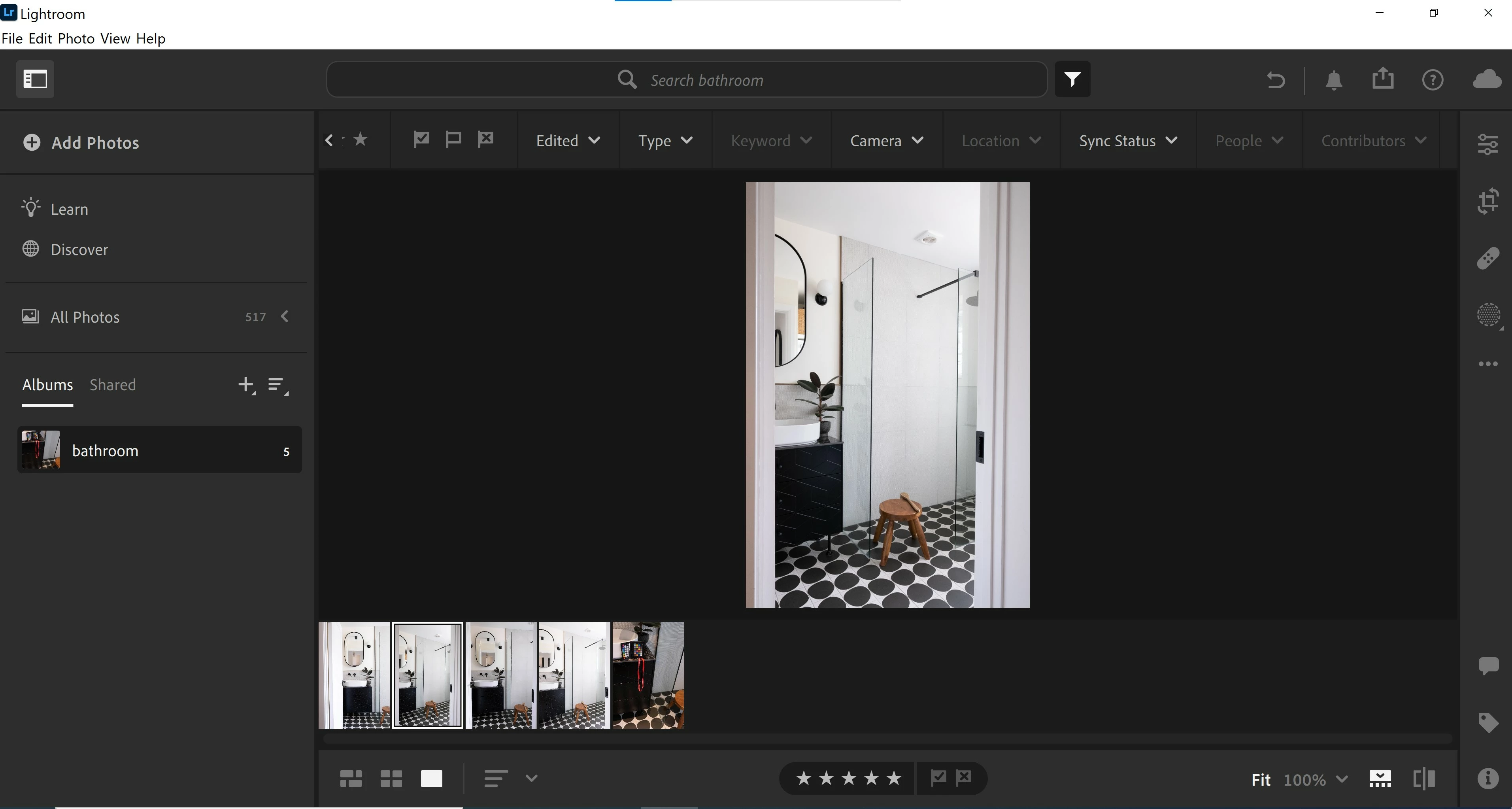The width and height of the screenshot is (1512, 809).
Task: Open the cloud sync status icon
Action: coord(1486,79)
